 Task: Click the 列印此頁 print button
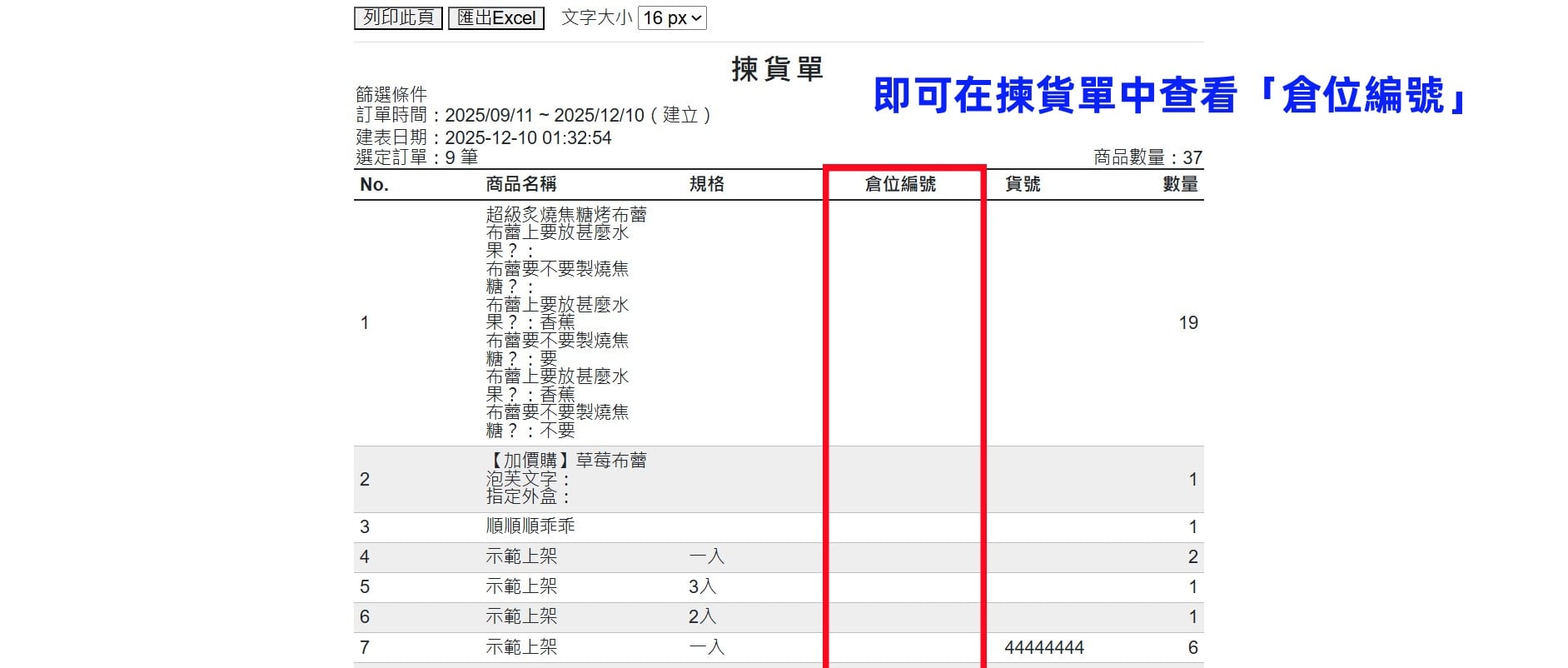click(x=398, y=17)
